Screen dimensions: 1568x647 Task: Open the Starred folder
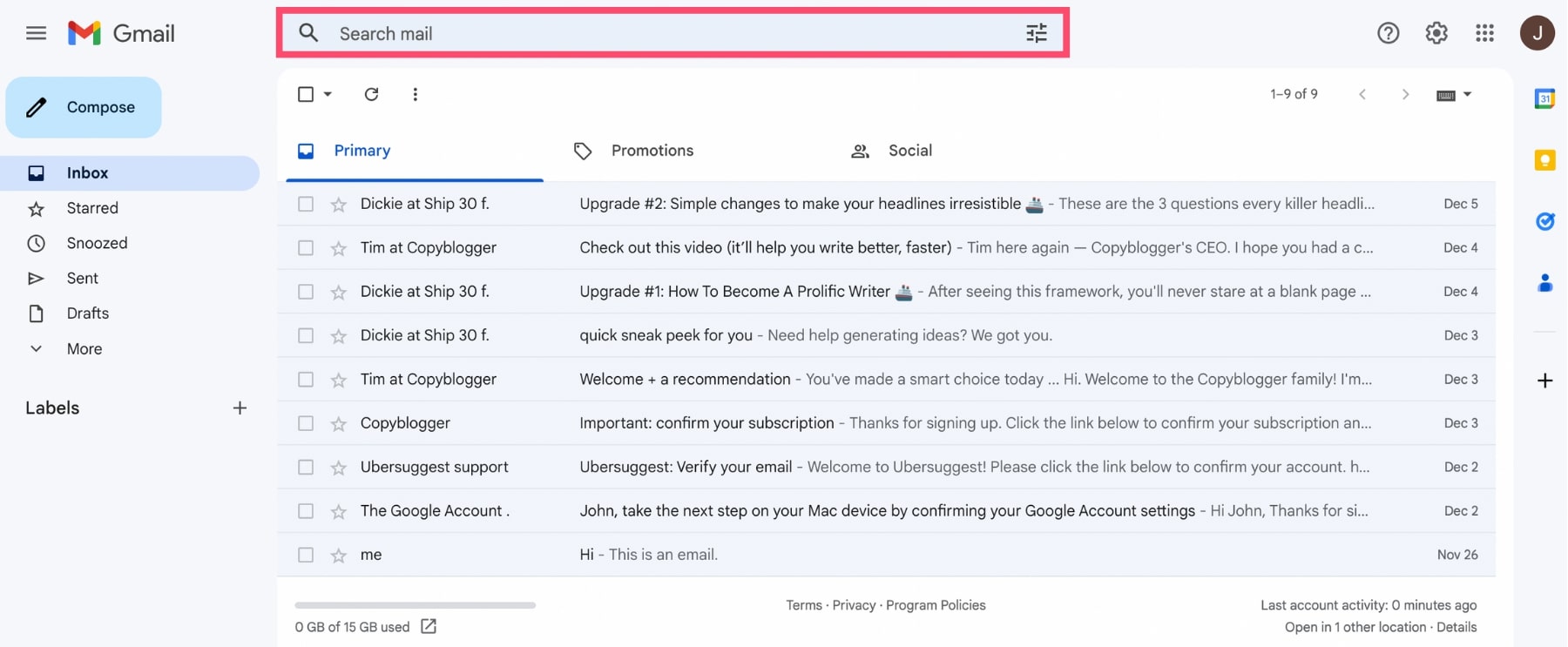[x=92, y=208]
